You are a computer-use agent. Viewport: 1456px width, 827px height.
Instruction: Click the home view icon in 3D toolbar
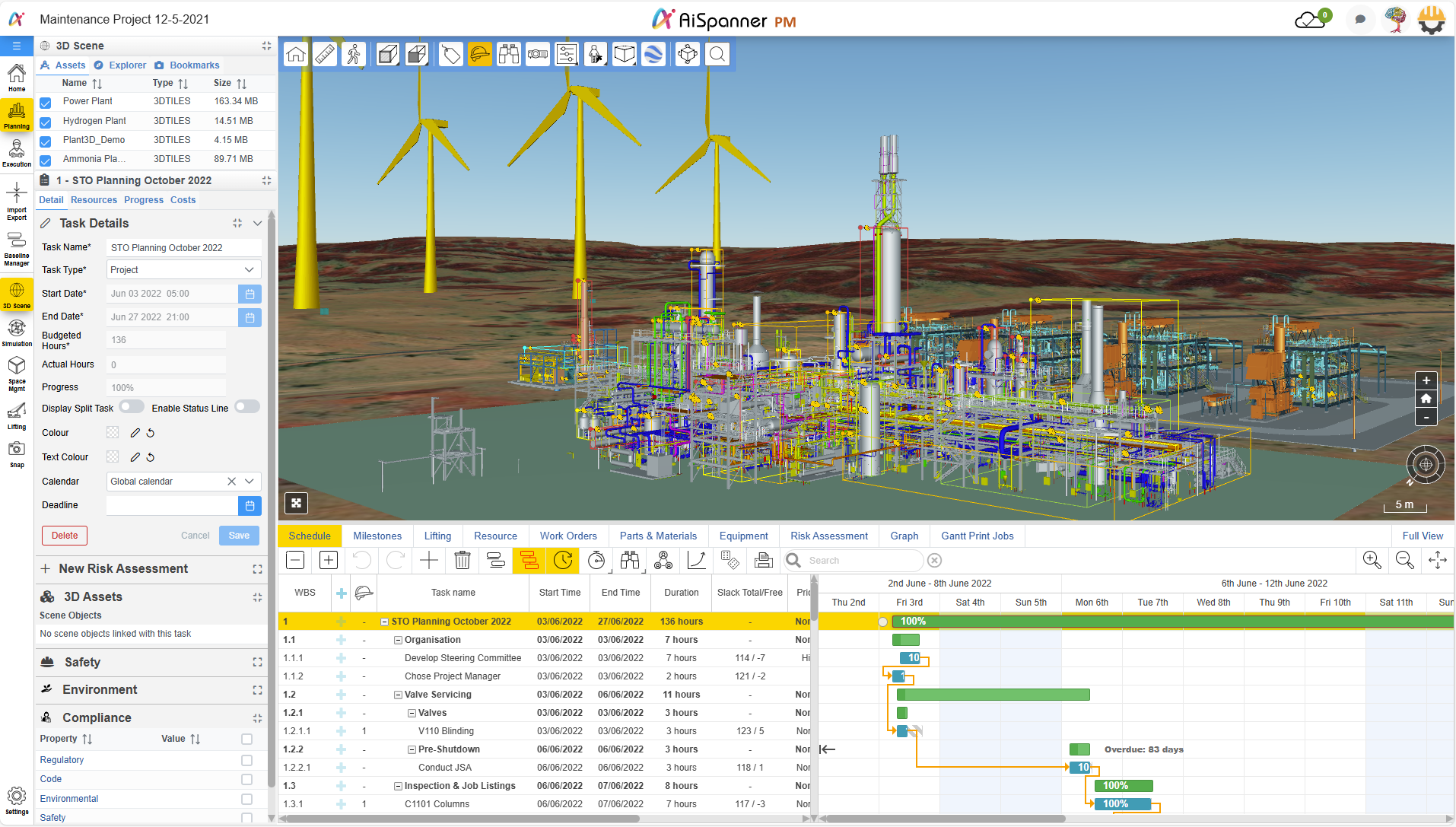[296, 55]
